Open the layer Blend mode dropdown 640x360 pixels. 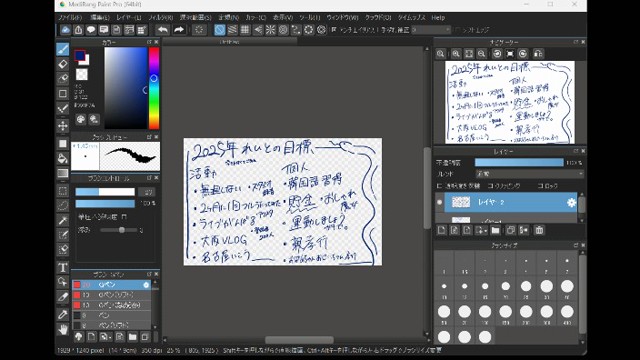coord(529,174)
